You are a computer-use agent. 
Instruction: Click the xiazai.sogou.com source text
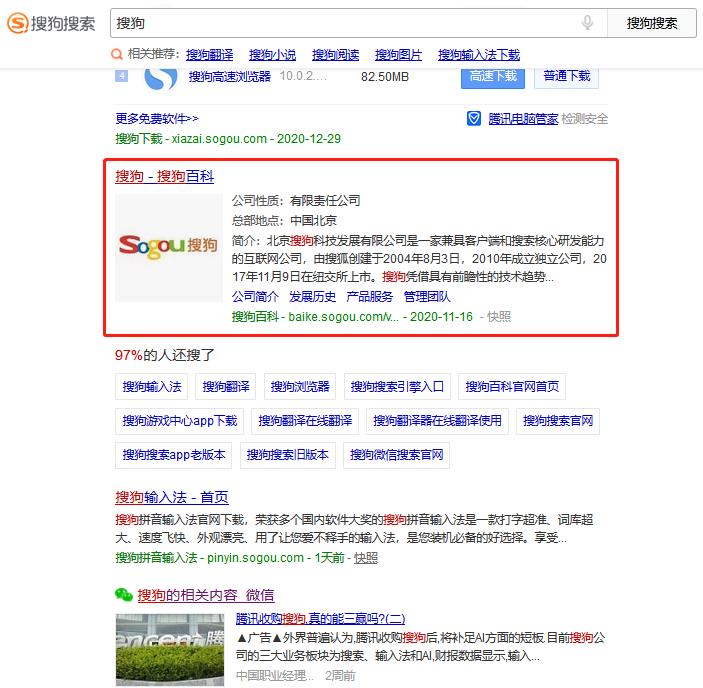point(219,138)
